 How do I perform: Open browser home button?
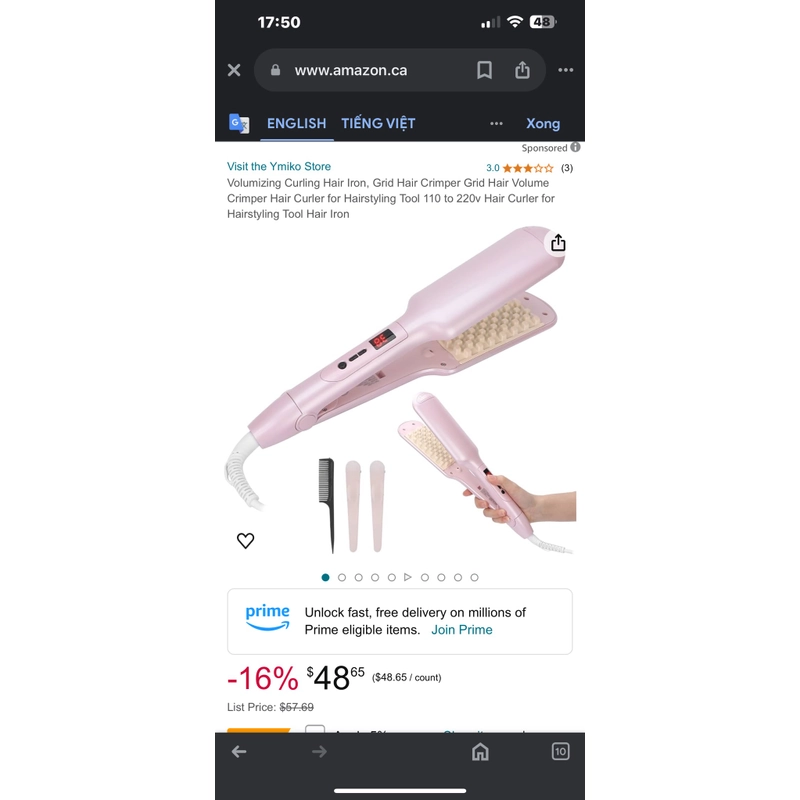(480, 752)
